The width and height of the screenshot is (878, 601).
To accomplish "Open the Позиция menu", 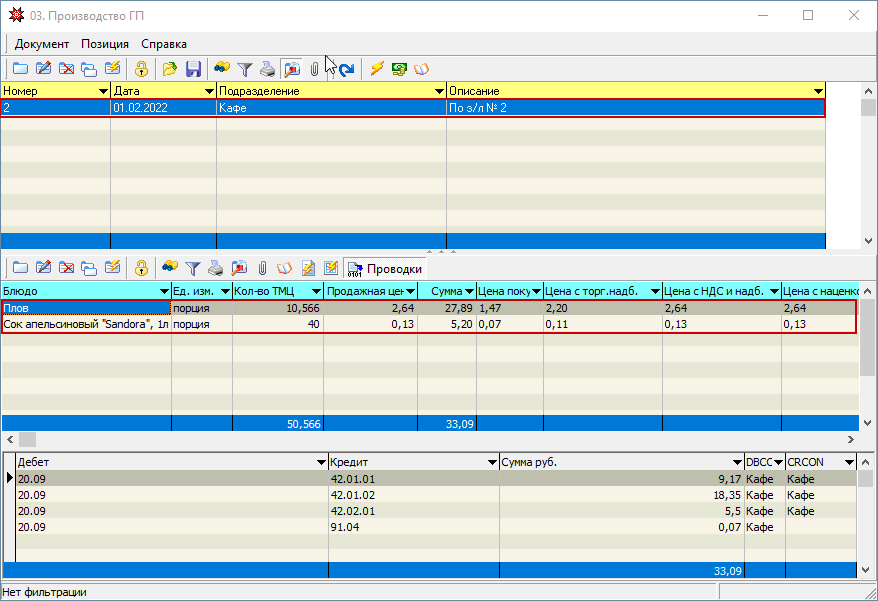I will pos(105,44).
